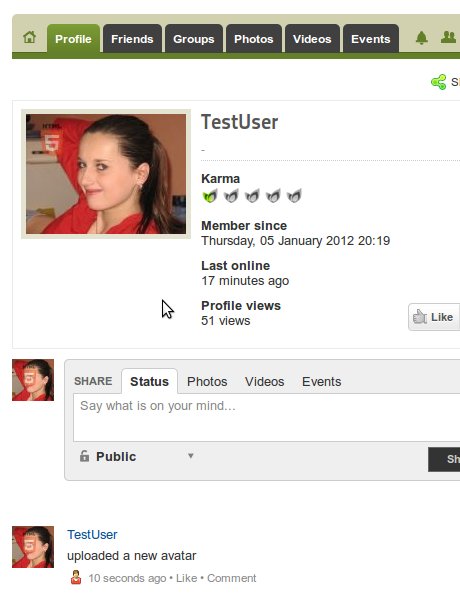Select Photos in the share box
This screenshot has height=599, width=460.
click(x=207, y=381)
